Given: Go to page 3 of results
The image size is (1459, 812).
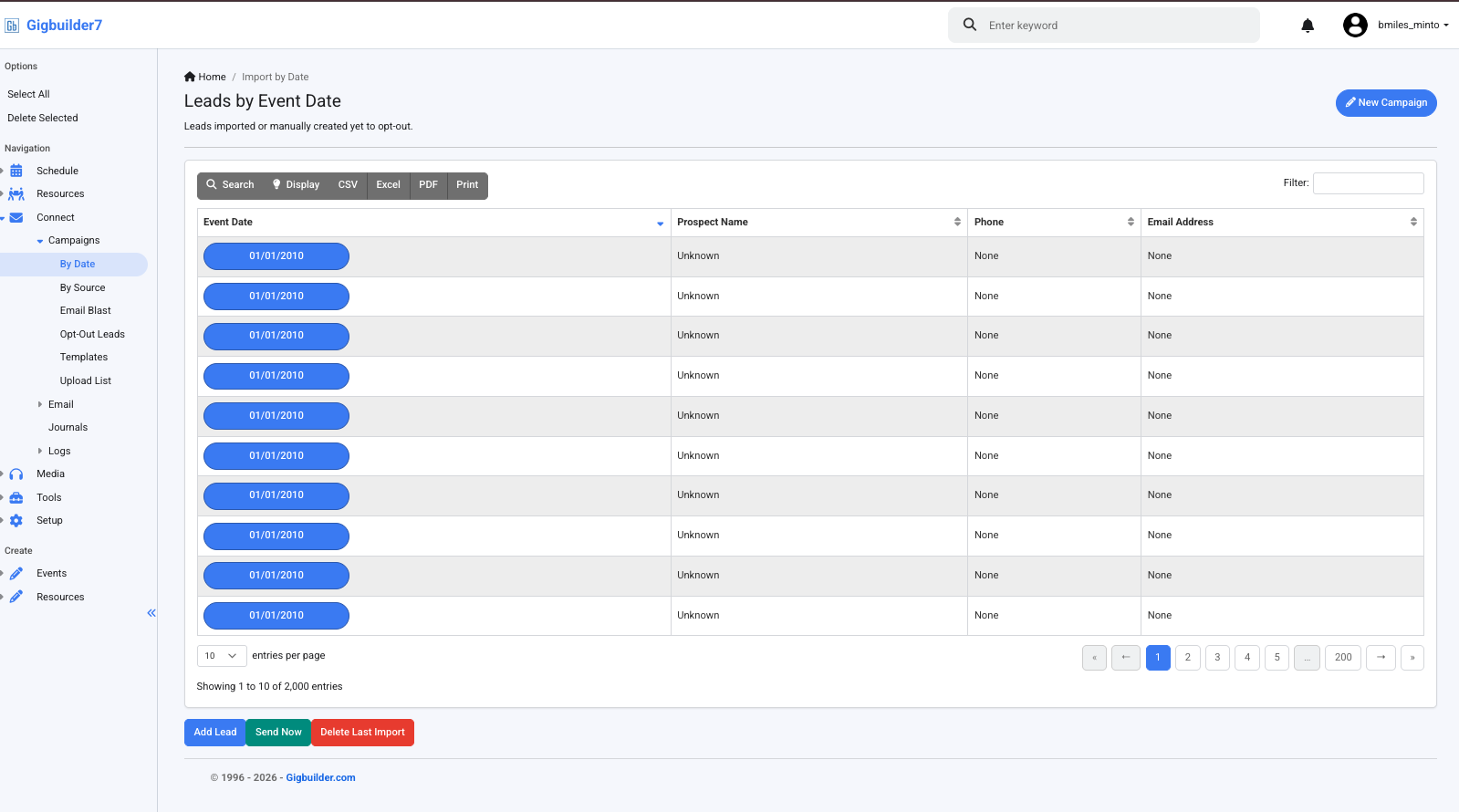Looking at the screenshot, I should (x=1217, y=658).
